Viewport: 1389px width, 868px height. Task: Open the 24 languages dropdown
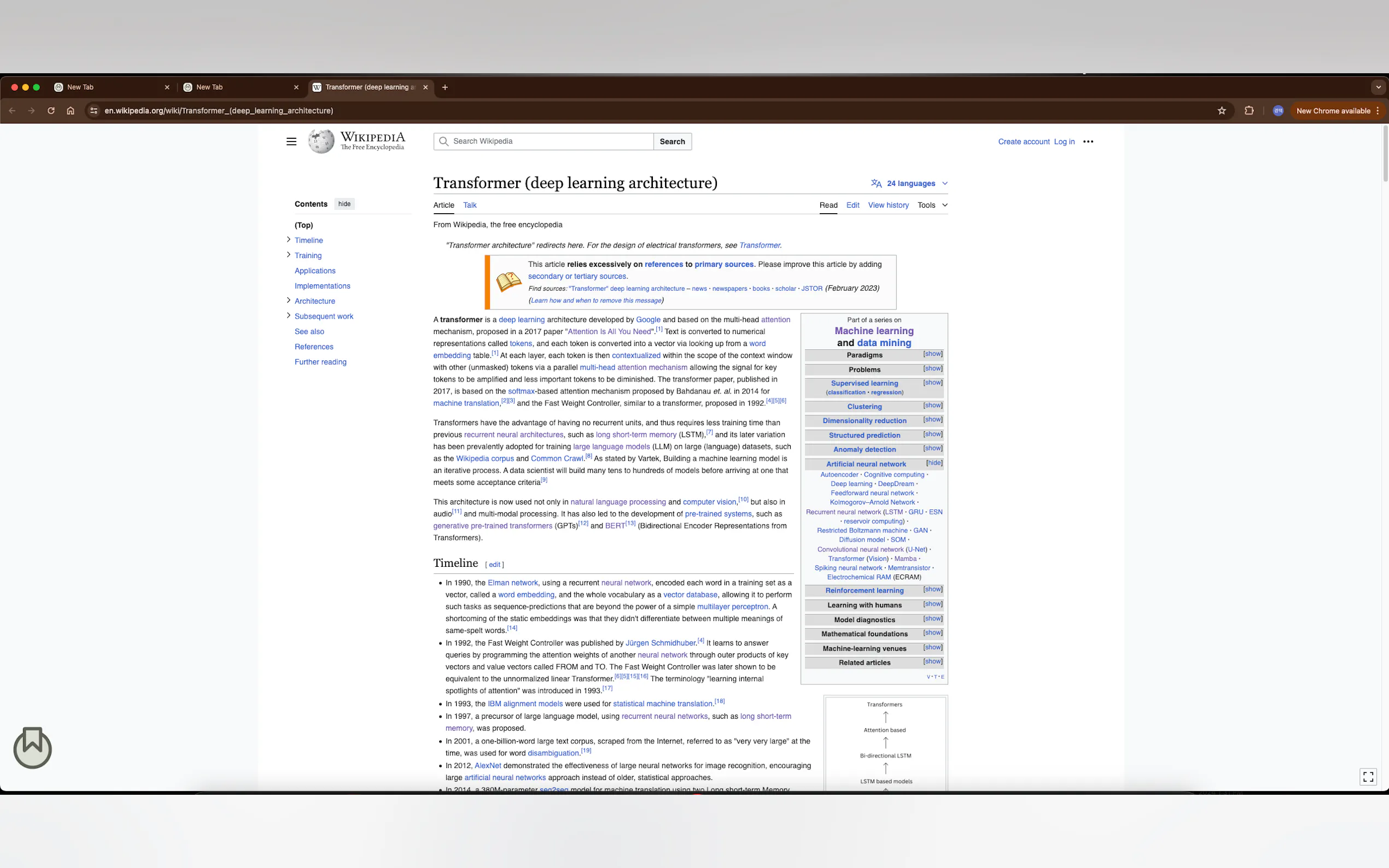(909, 183)
